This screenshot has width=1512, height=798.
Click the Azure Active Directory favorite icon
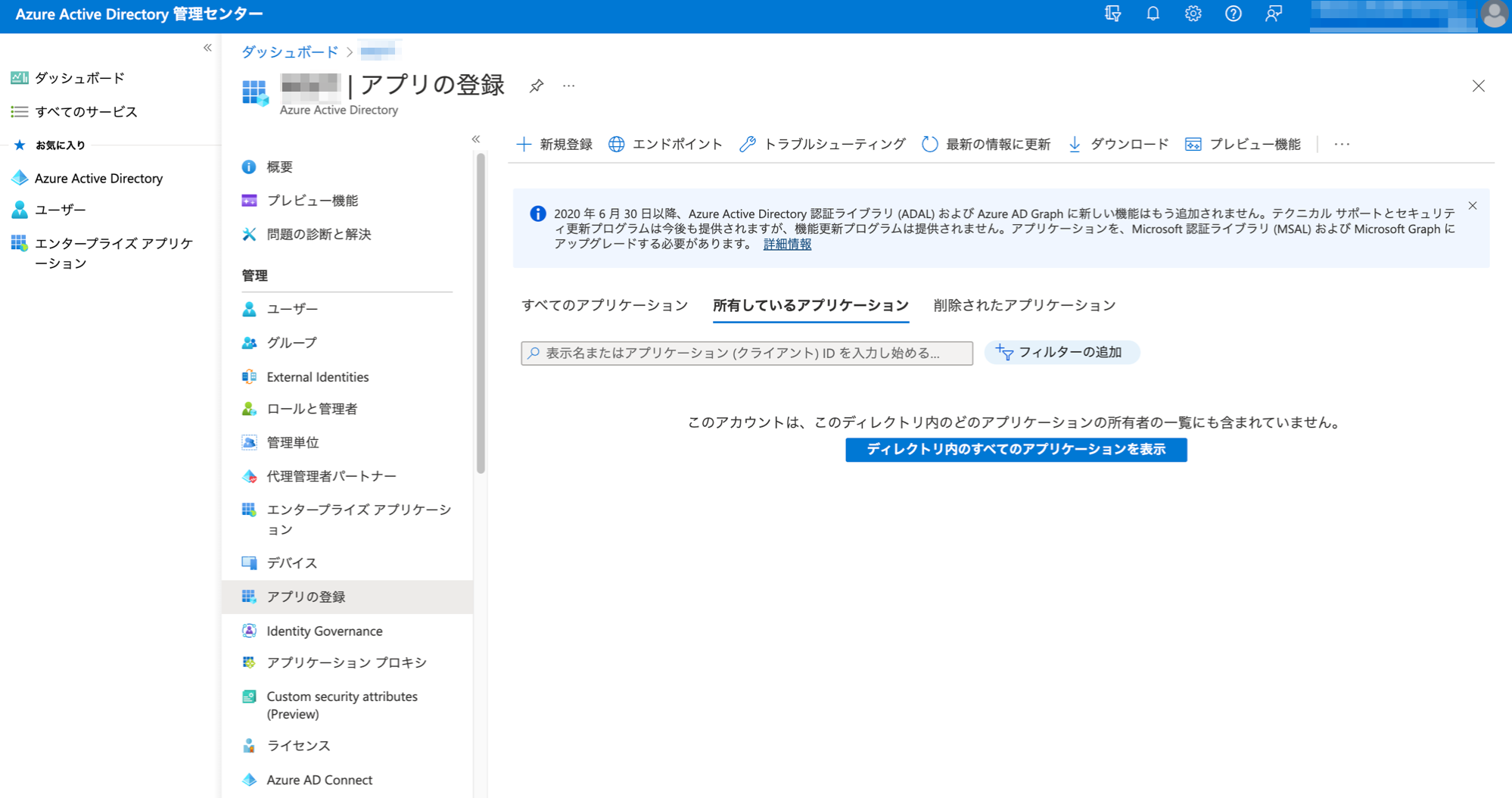click(20, 178)
